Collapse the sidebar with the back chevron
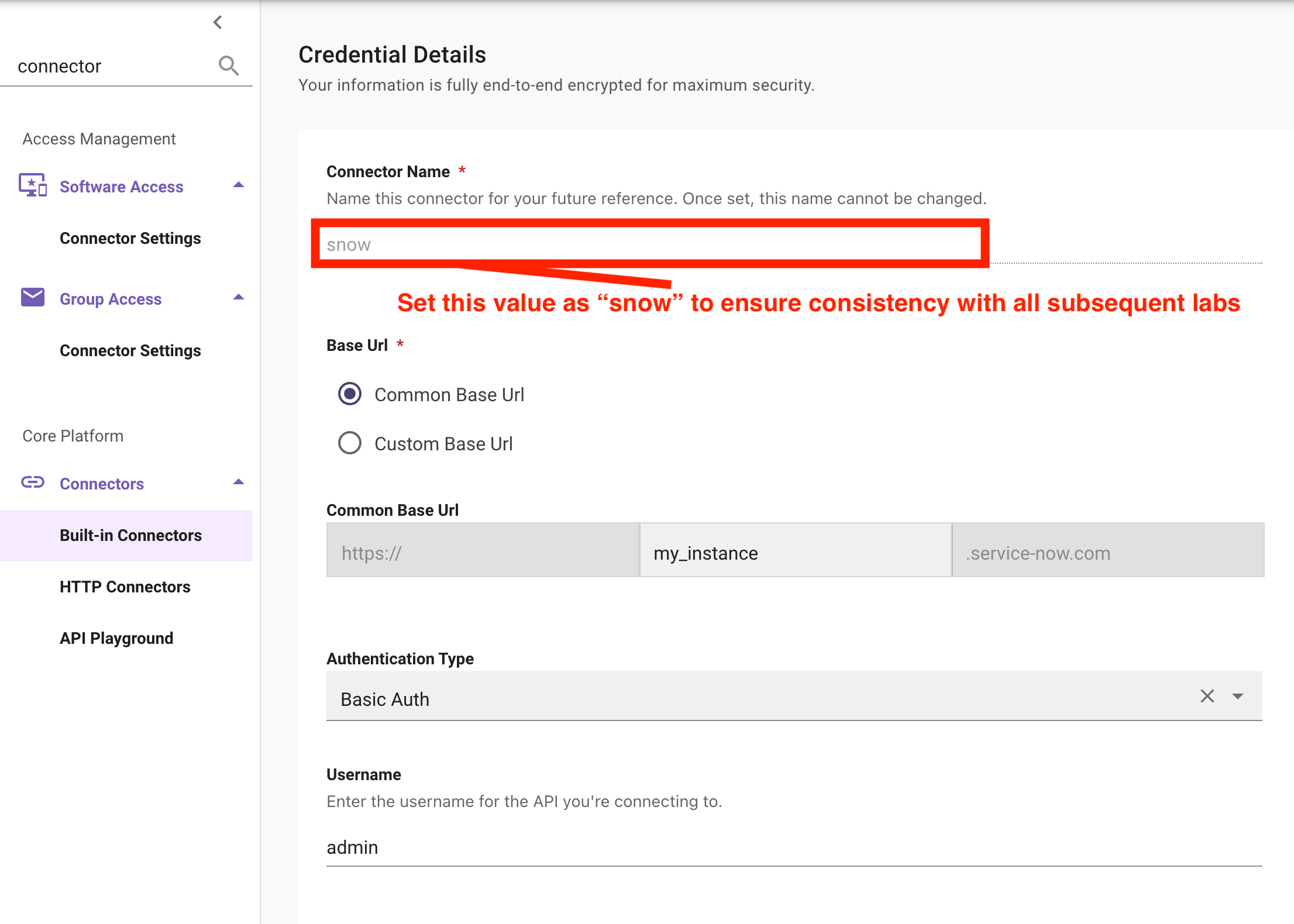The image size is (1294, 924). (x=218, y=22)
